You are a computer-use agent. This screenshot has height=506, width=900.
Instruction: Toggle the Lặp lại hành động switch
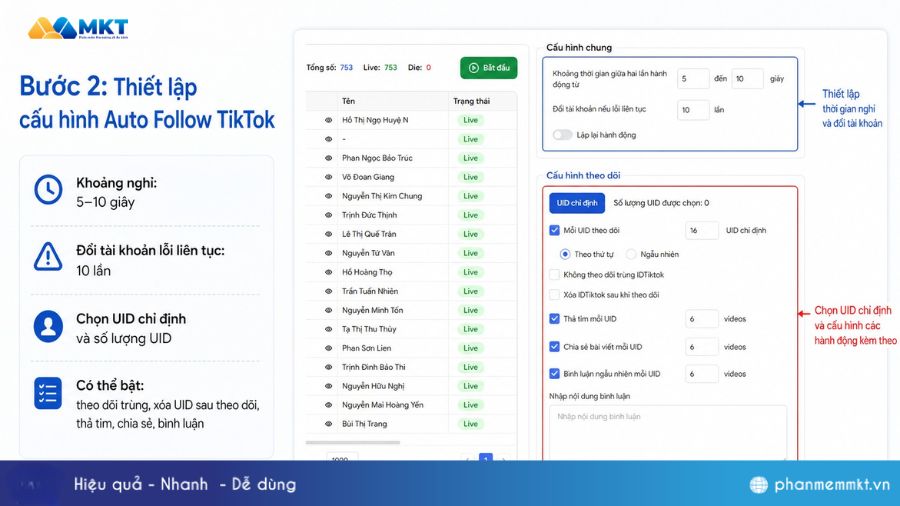coord(562,135)
